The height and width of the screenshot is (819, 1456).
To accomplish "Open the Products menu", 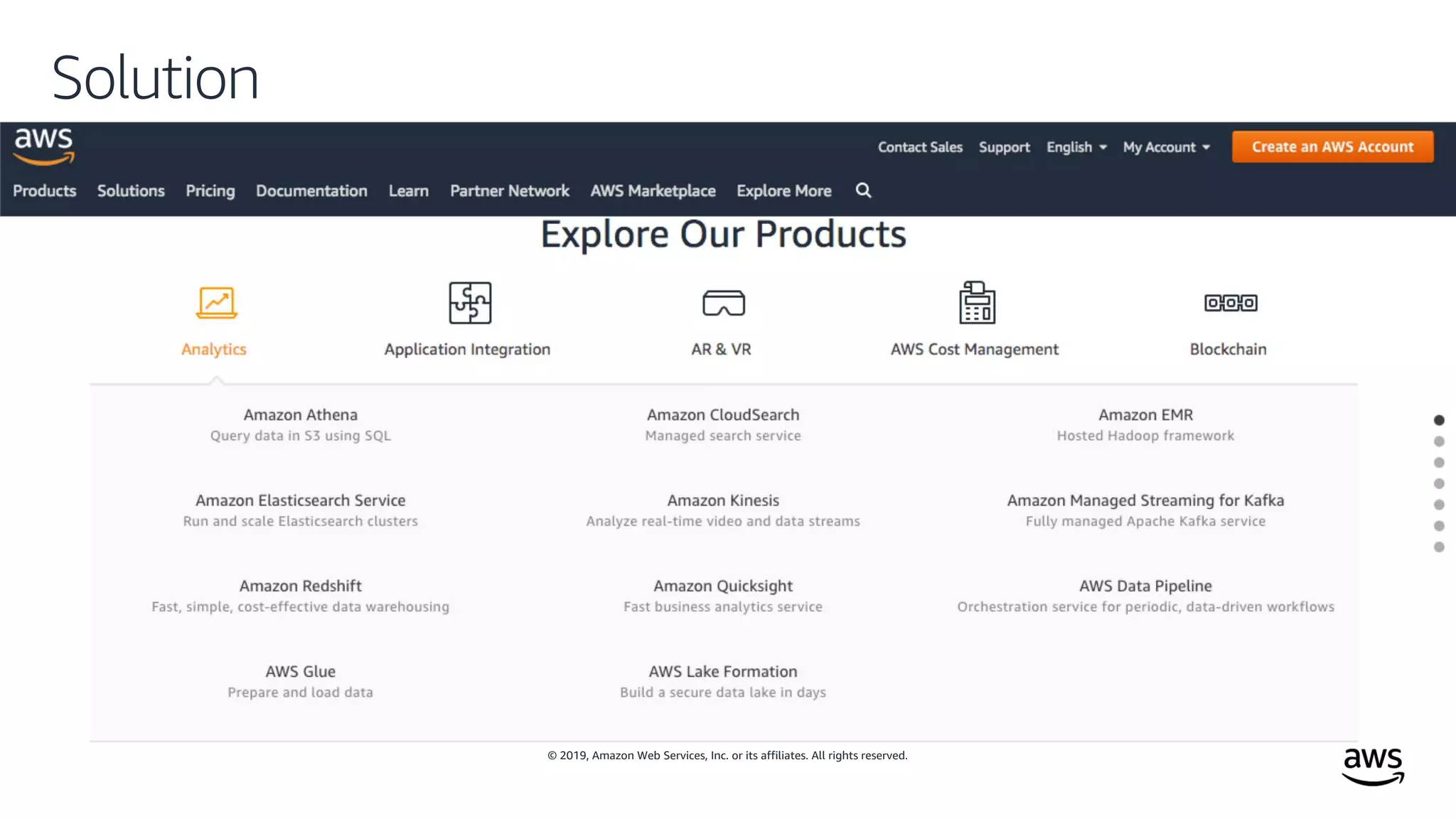I will point(45,191).
